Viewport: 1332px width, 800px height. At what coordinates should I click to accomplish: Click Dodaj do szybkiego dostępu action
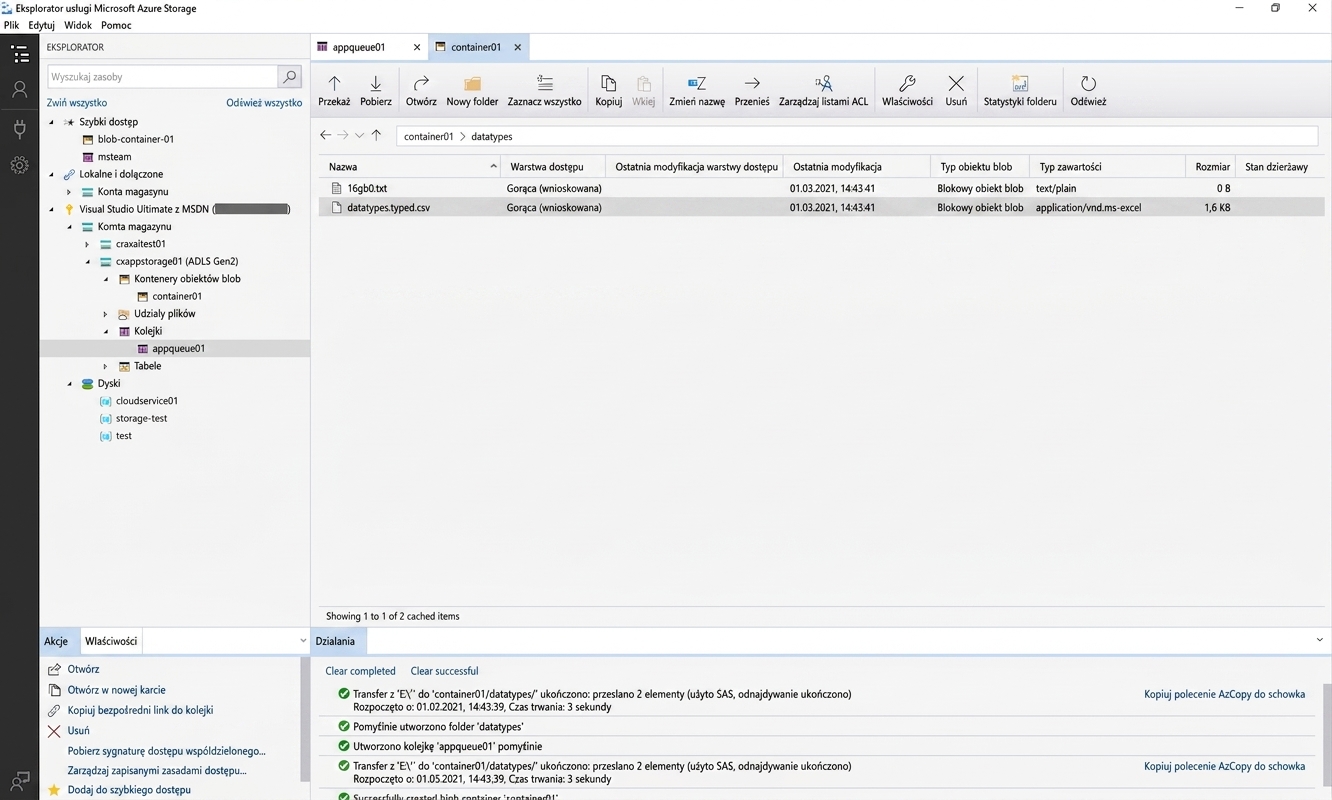pos(129,790)
